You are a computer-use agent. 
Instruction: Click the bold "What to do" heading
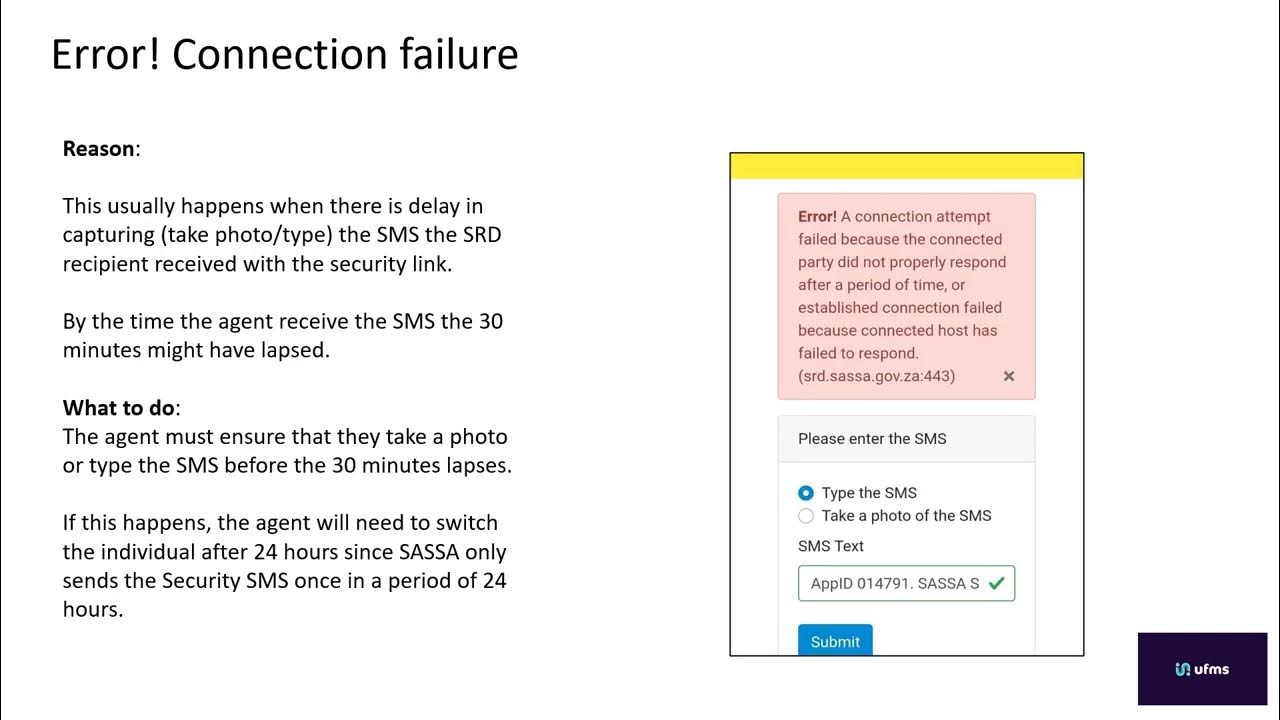click(121, 408)
